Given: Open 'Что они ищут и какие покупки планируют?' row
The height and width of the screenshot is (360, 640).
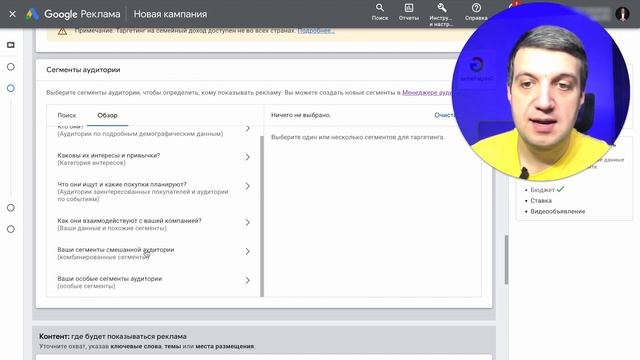Looking at the screenshot, I should pos(153,191).
